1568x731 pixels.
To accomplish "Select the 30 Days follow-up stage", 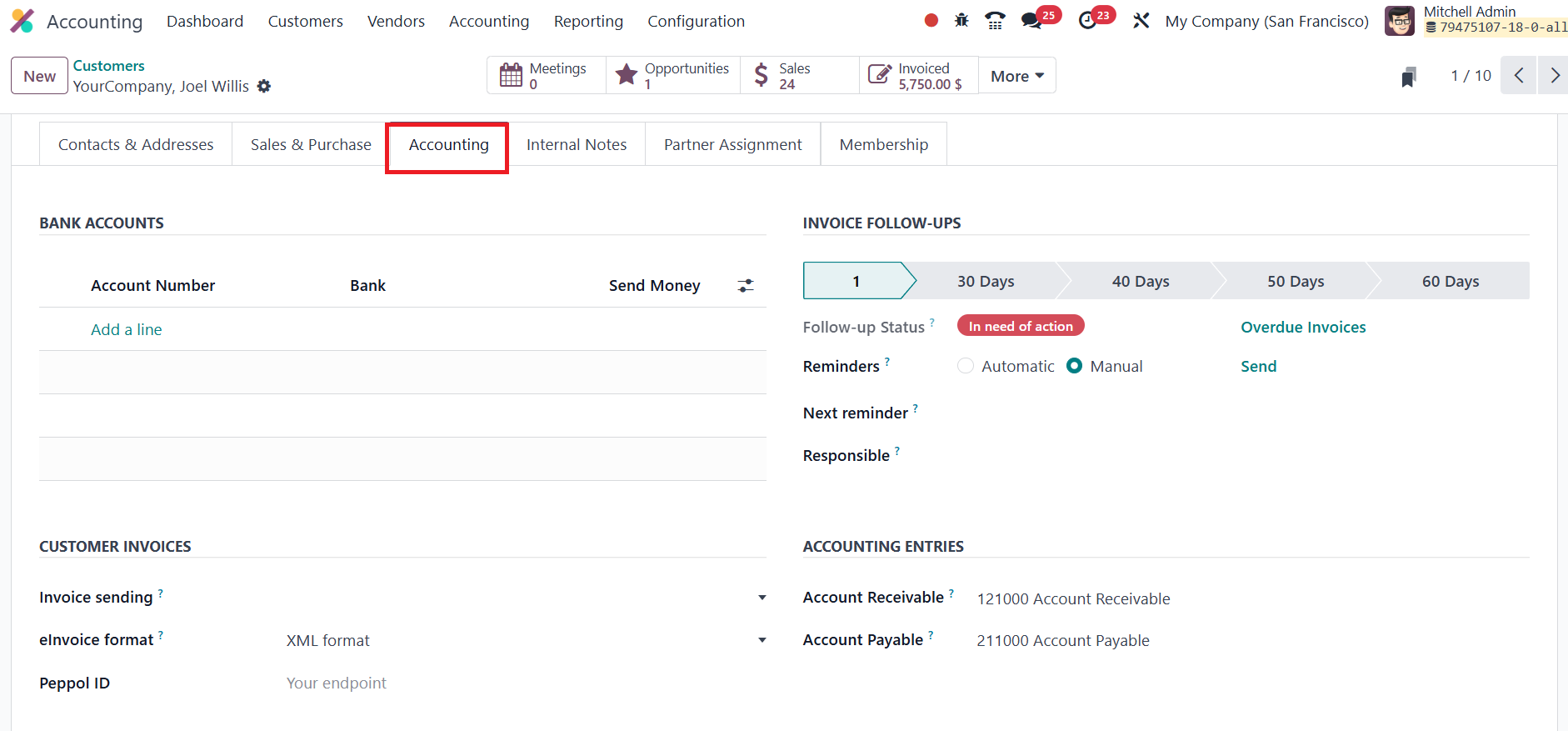I will (986, 282).
